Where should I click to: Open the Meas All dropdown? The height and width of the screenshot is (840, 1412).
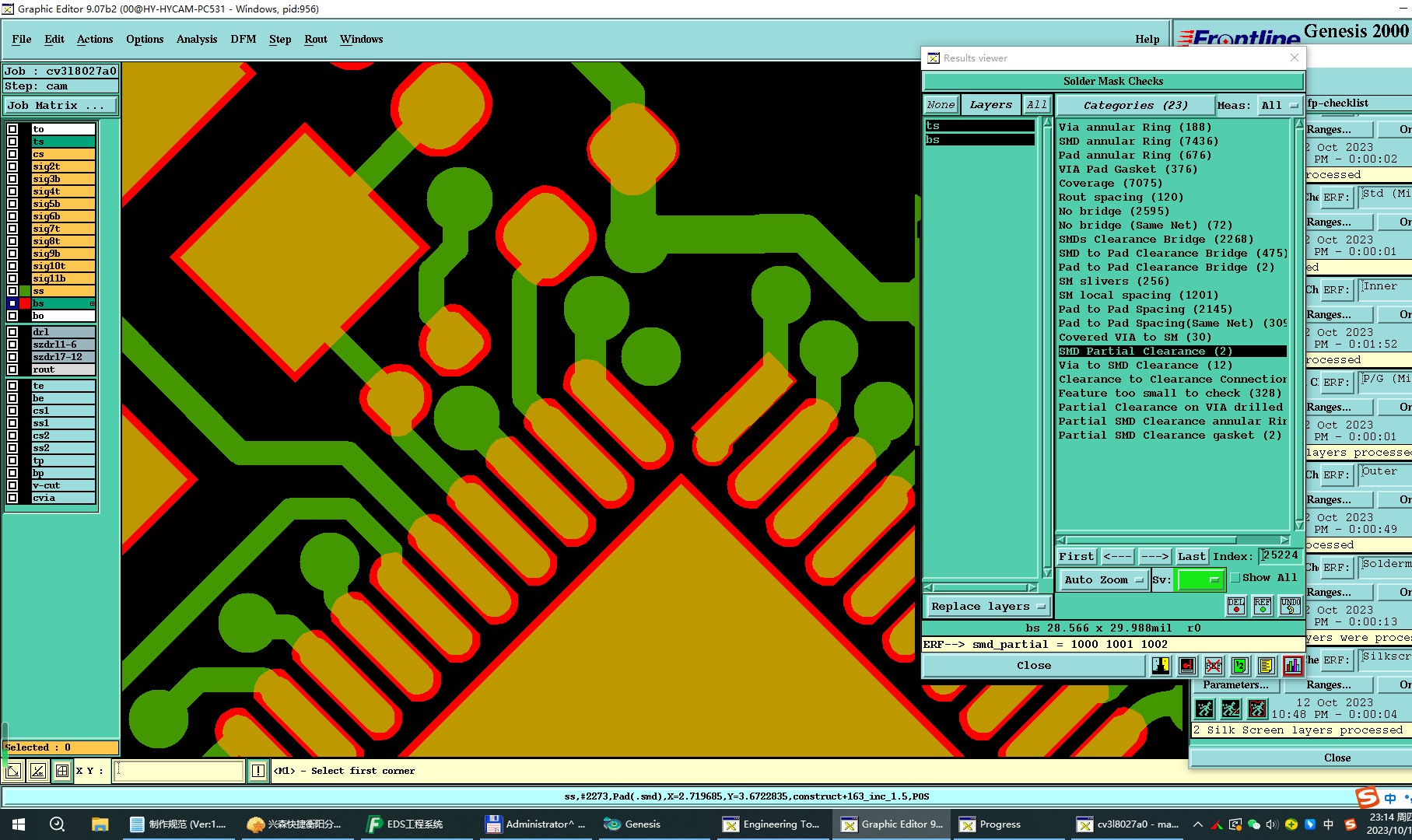point(1280,105)
